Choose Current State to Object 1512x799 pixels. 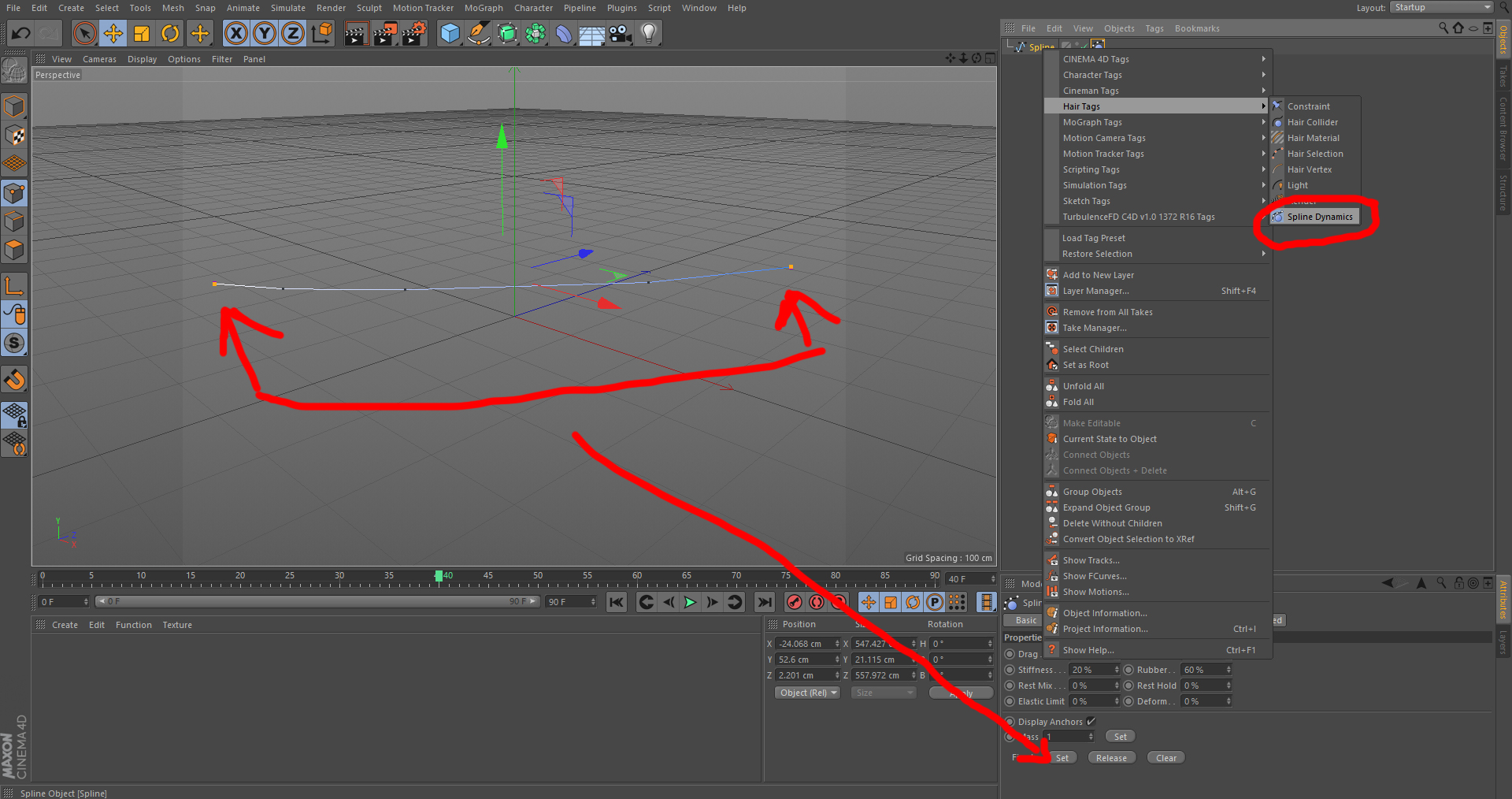coord(1156,439)
